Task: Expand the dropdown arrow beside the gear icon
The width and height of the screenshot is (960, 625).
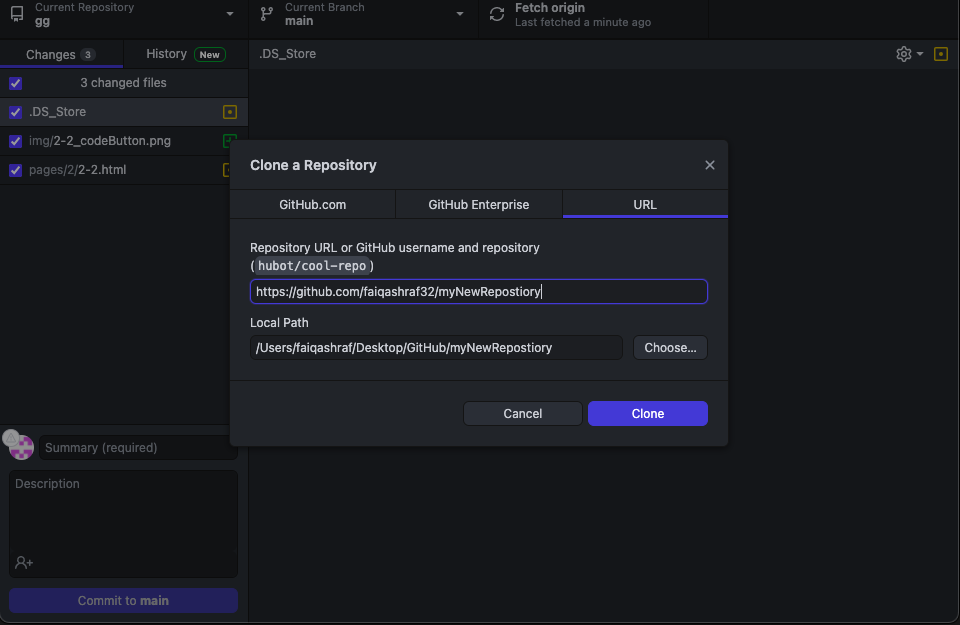Action: [920, 54]
